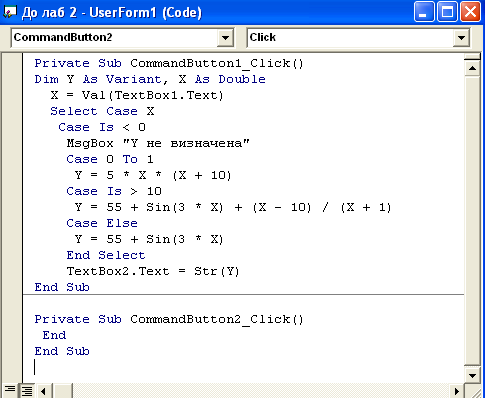The width and height of the screenshot is (485, 398).
Task: Close the UserForm1 code window
Action: (470, 12)
